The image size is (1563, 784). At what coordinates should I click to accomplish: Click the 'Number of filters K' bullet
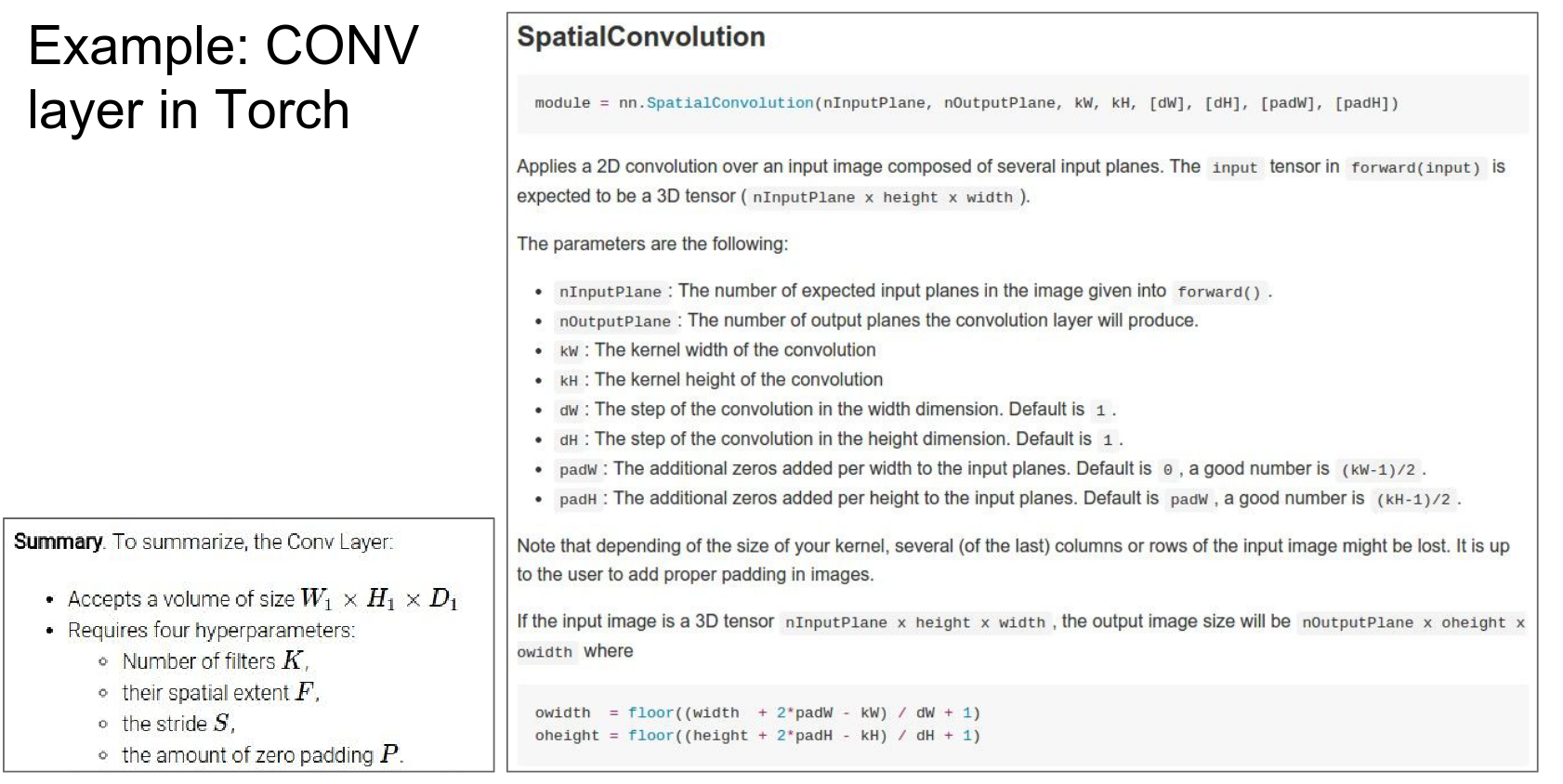(215, 661)
